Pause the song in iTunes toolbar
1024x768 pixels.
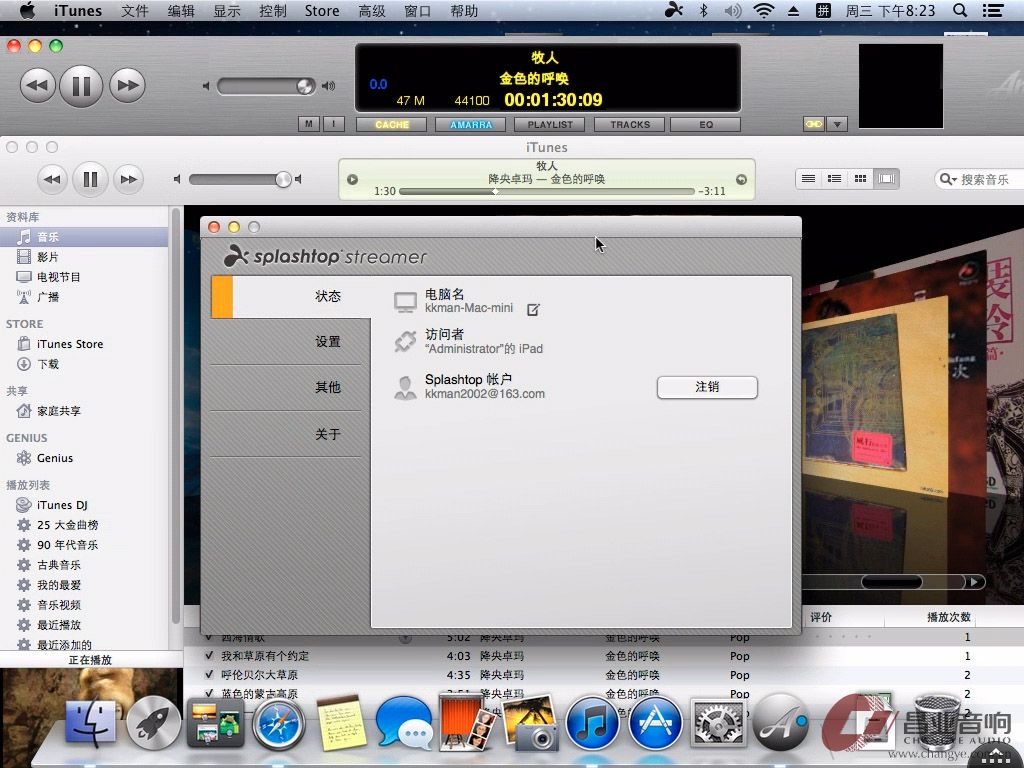[90, 179]
